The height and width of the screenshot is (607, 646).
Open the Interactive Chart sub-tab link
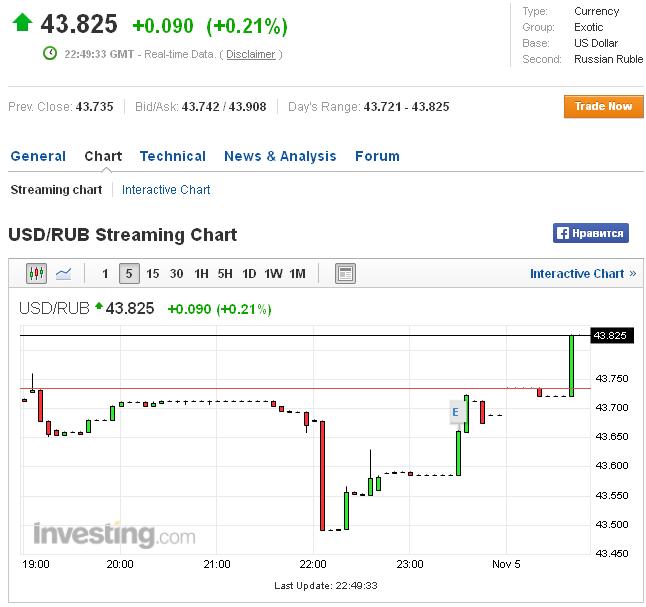pos(166,190)
